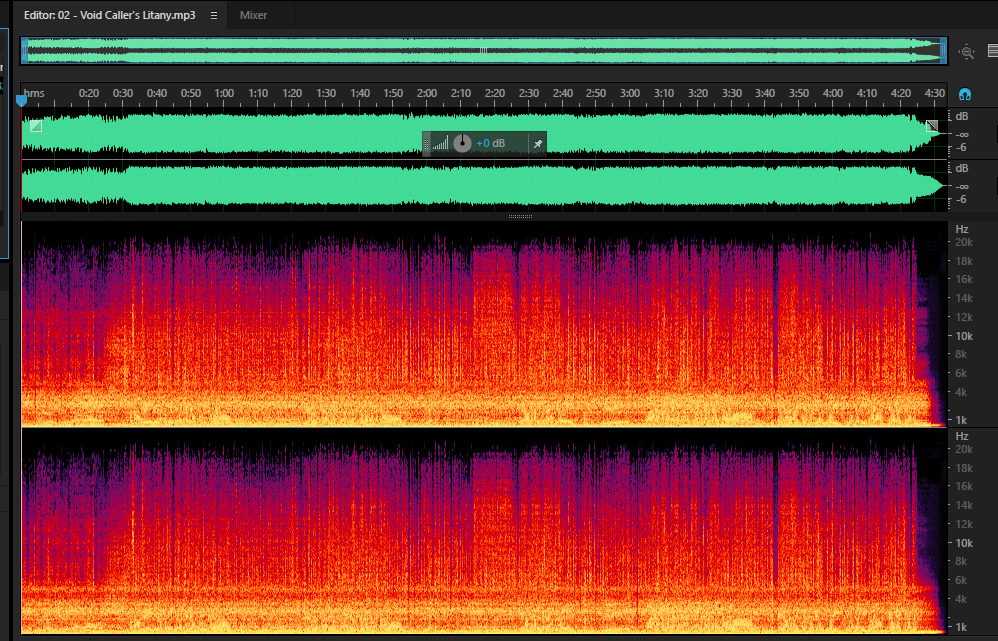Click the 2:00 mark on time ruler
This screenshot has width=998, height=641.
[427, 93]
